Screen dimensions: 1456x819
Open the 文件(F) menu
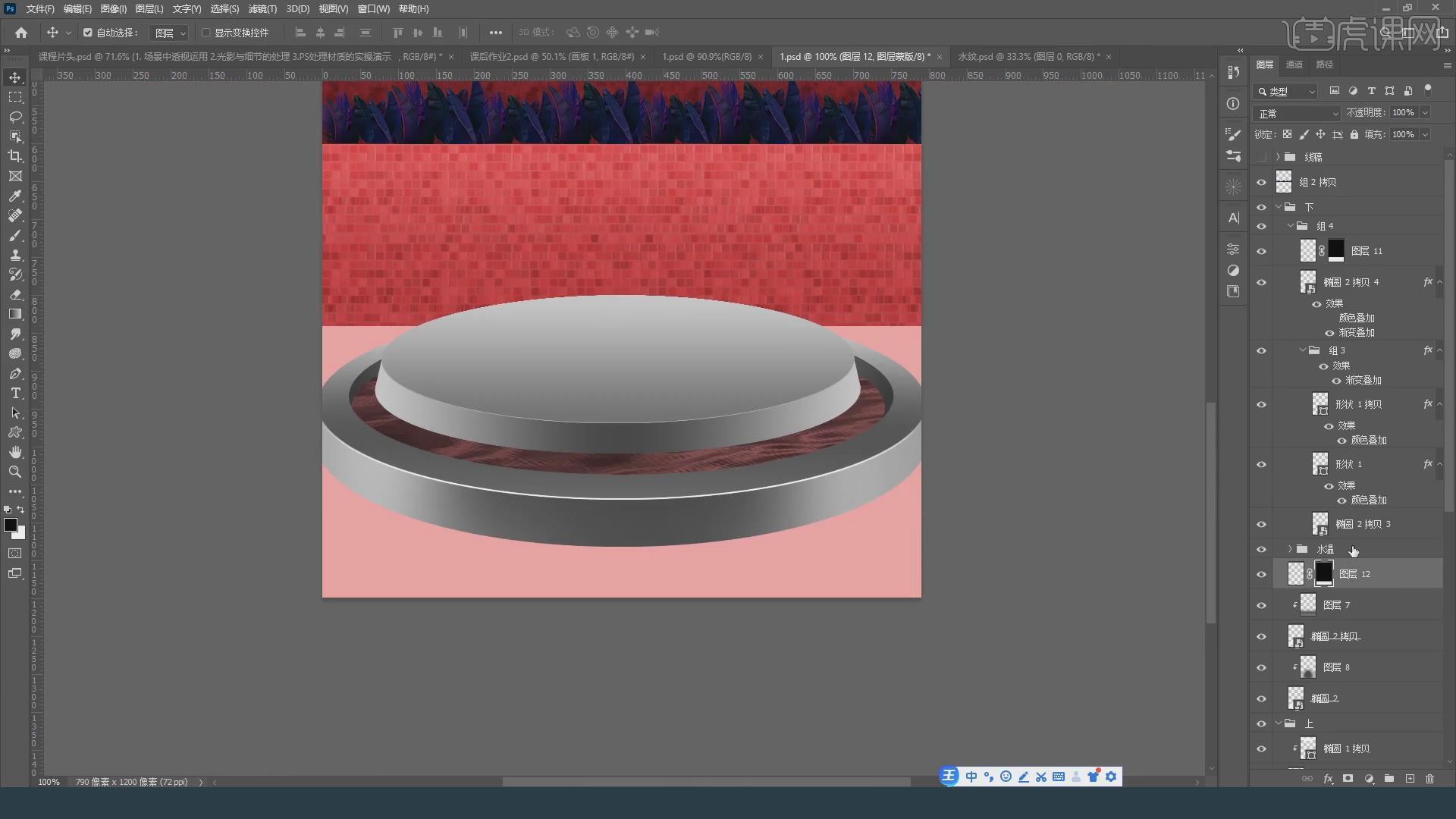[40, 9]
